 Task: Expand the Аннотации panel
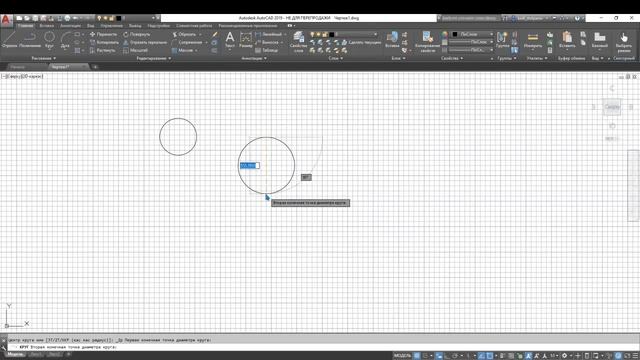253,58
